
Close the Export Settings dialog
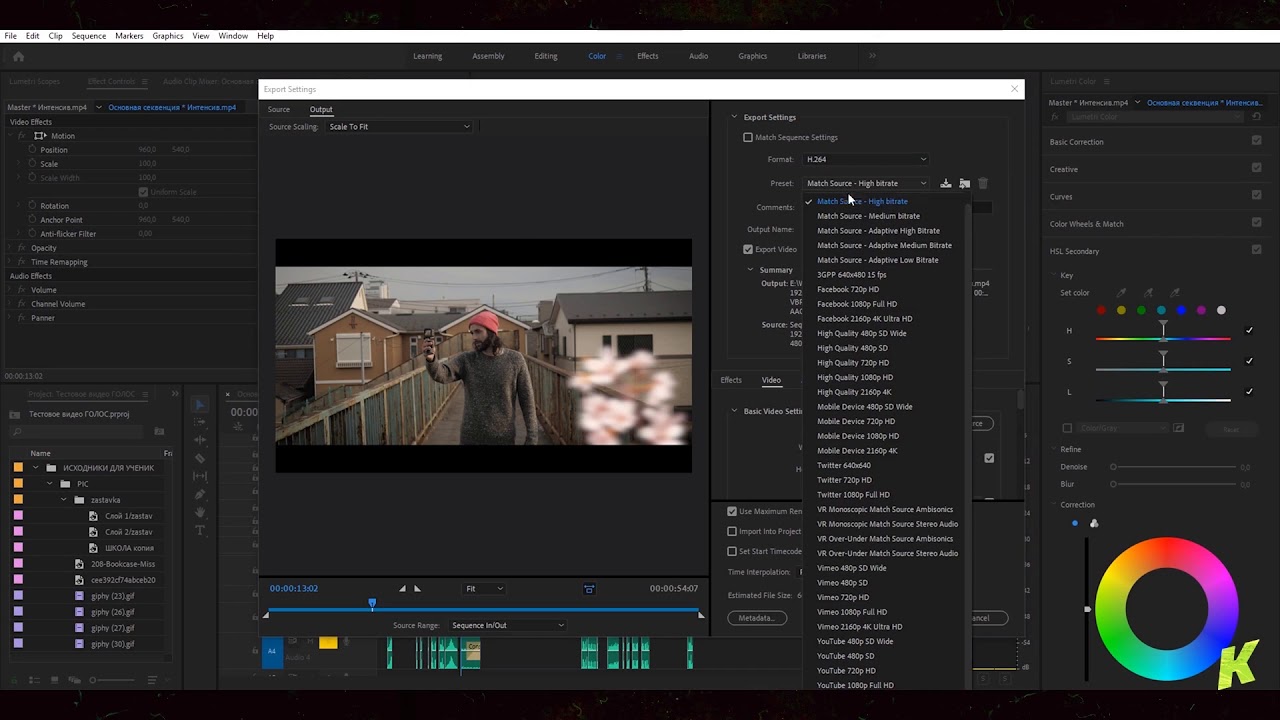click(1015, 89)
